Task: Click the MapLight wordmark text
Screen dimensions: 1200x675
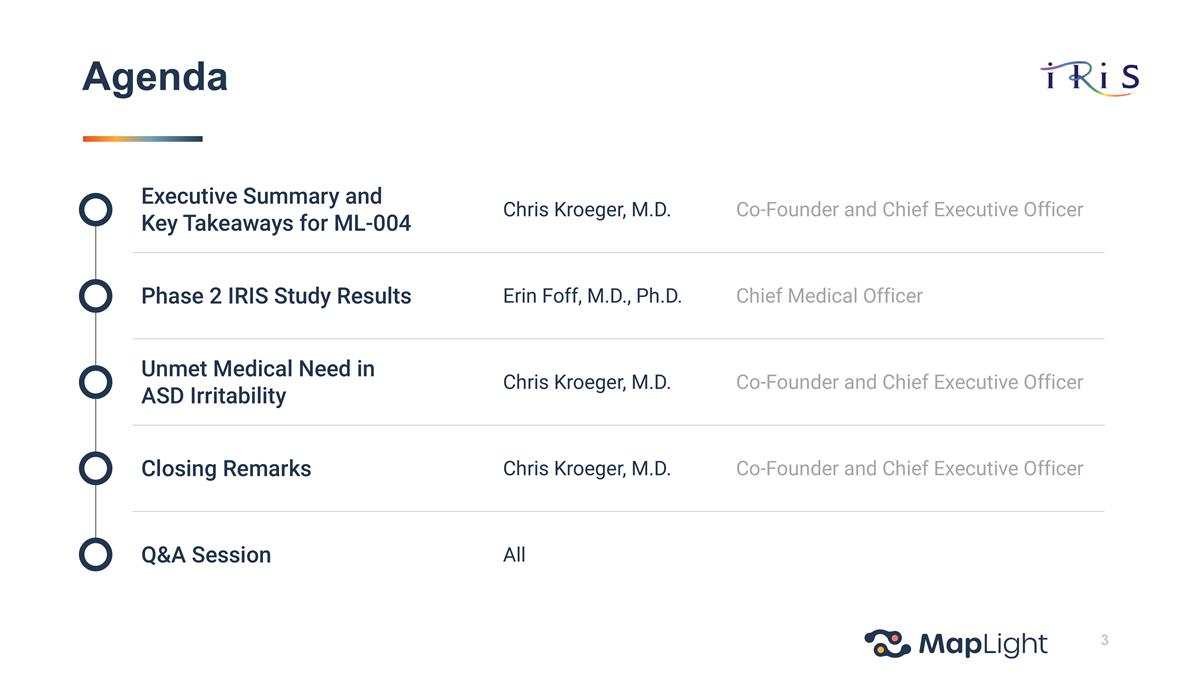Action: 982,645
